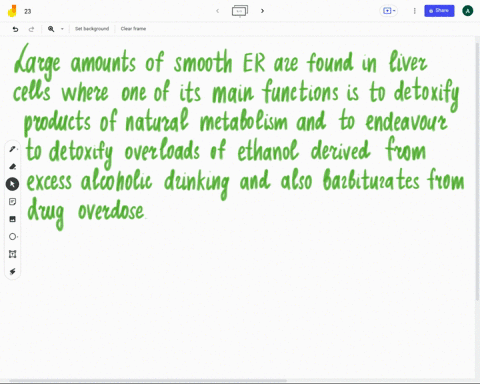Add a text box tool
This screenshot has width=480, height=384.
[x=13, y=254]
